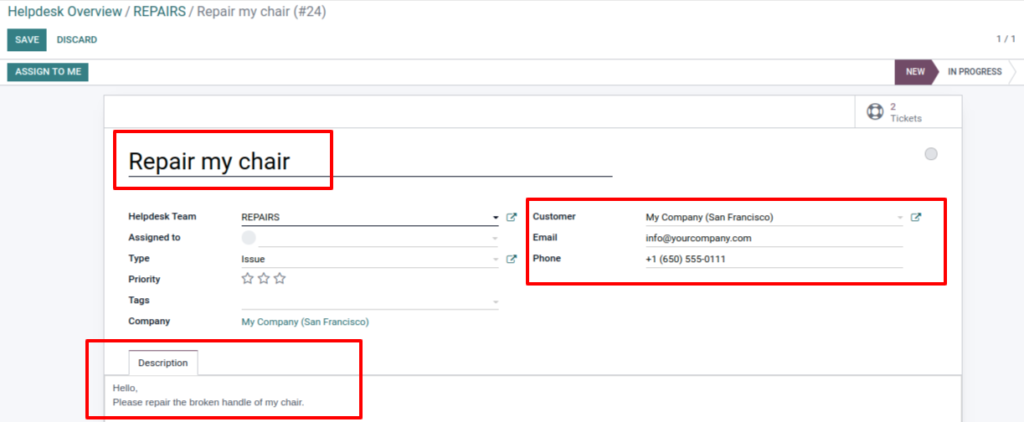
Task: Expand the Assigned to dropdown
Action: click(494, 239)
